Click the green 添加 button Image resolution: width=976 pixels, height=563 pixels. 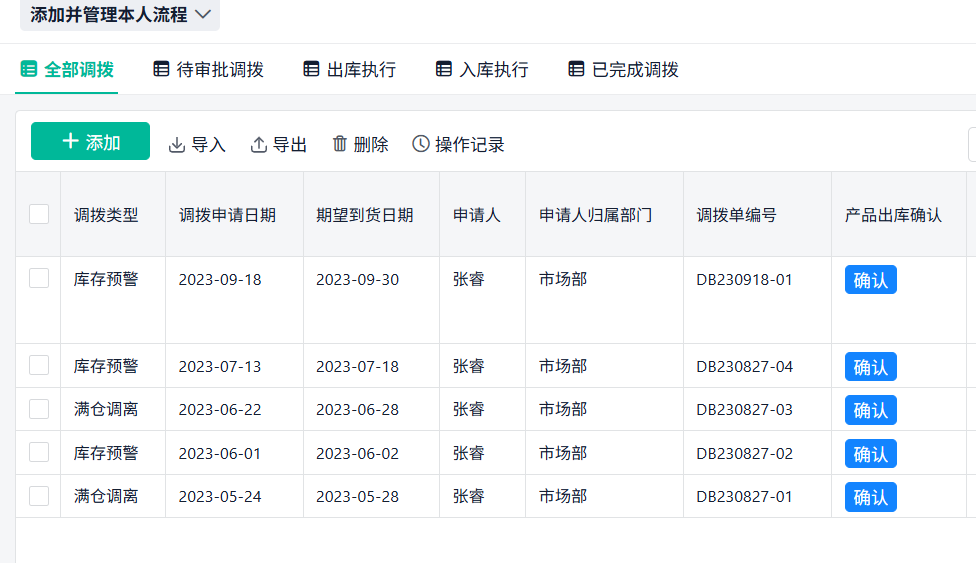click(90, 142)
